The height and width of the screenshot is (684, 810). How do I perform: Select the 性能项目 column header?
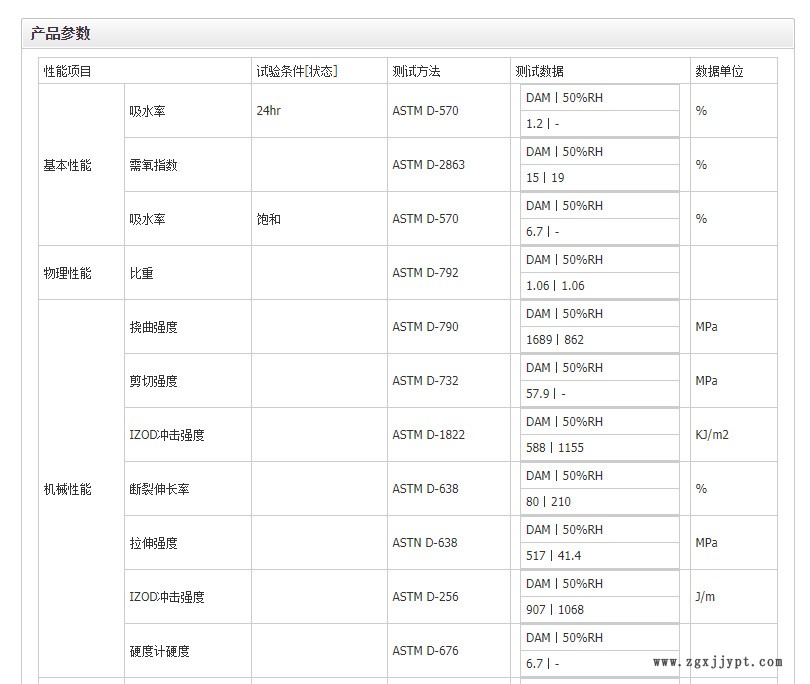67,71
